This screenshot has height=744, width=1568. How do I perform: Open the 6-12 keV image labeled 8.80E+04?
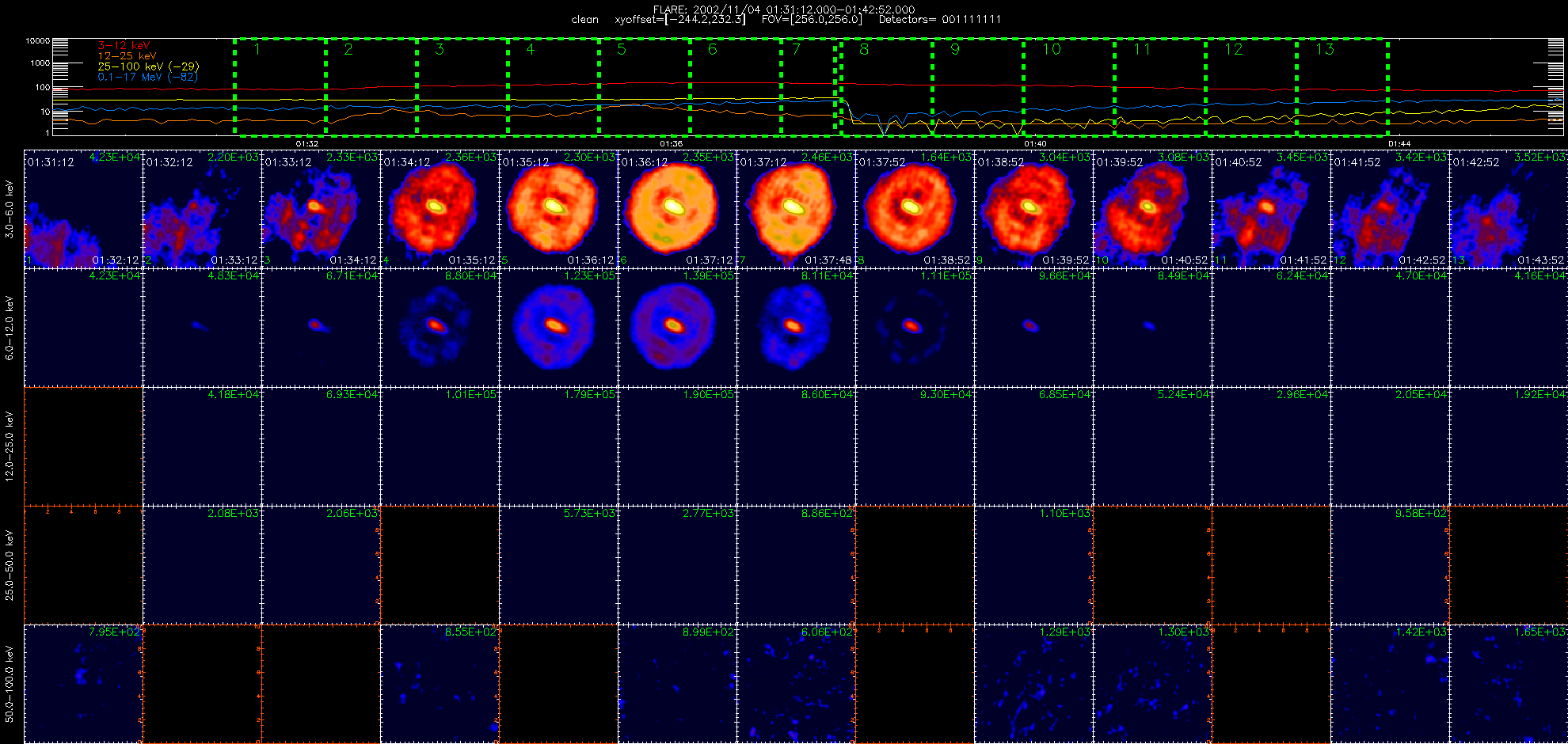click(x=440, y=328)
